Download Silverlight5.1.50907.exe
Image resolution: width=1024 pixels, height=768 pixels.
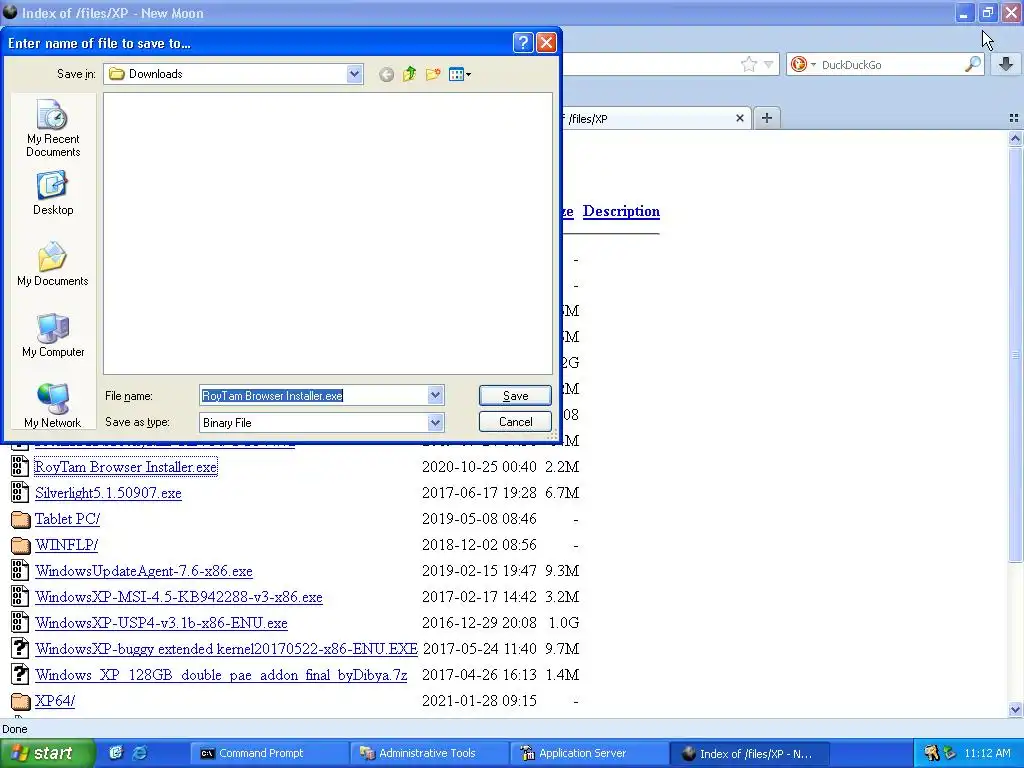pos(108,493)
